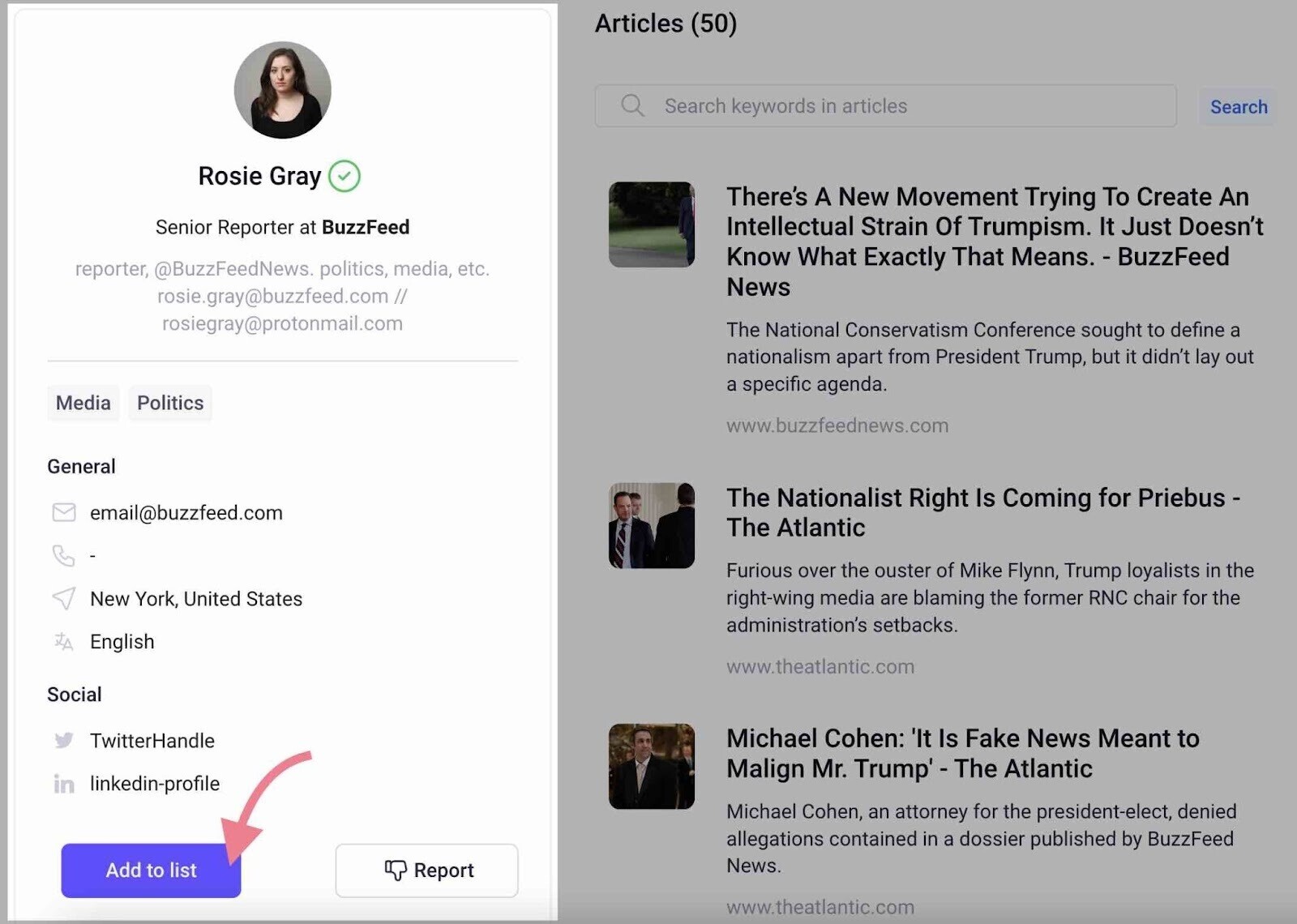Click the Priebus article thumbnail

(x=652, y=525)
